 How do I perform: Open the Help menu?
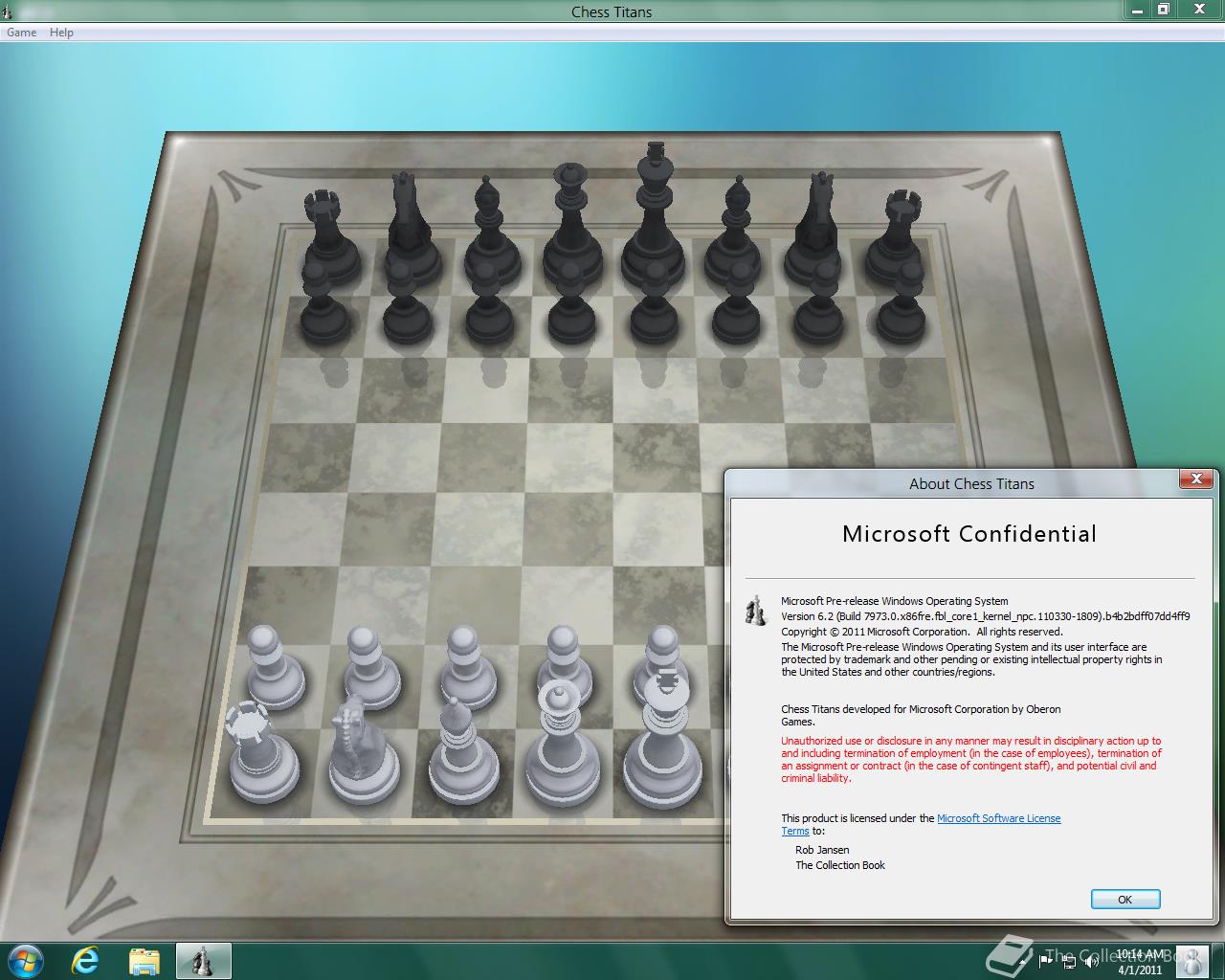click(x=61, y=32)
